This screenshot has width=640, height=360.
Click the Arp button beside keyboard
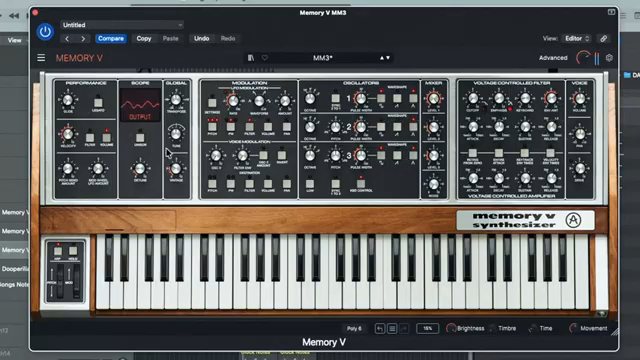[58, 251]
